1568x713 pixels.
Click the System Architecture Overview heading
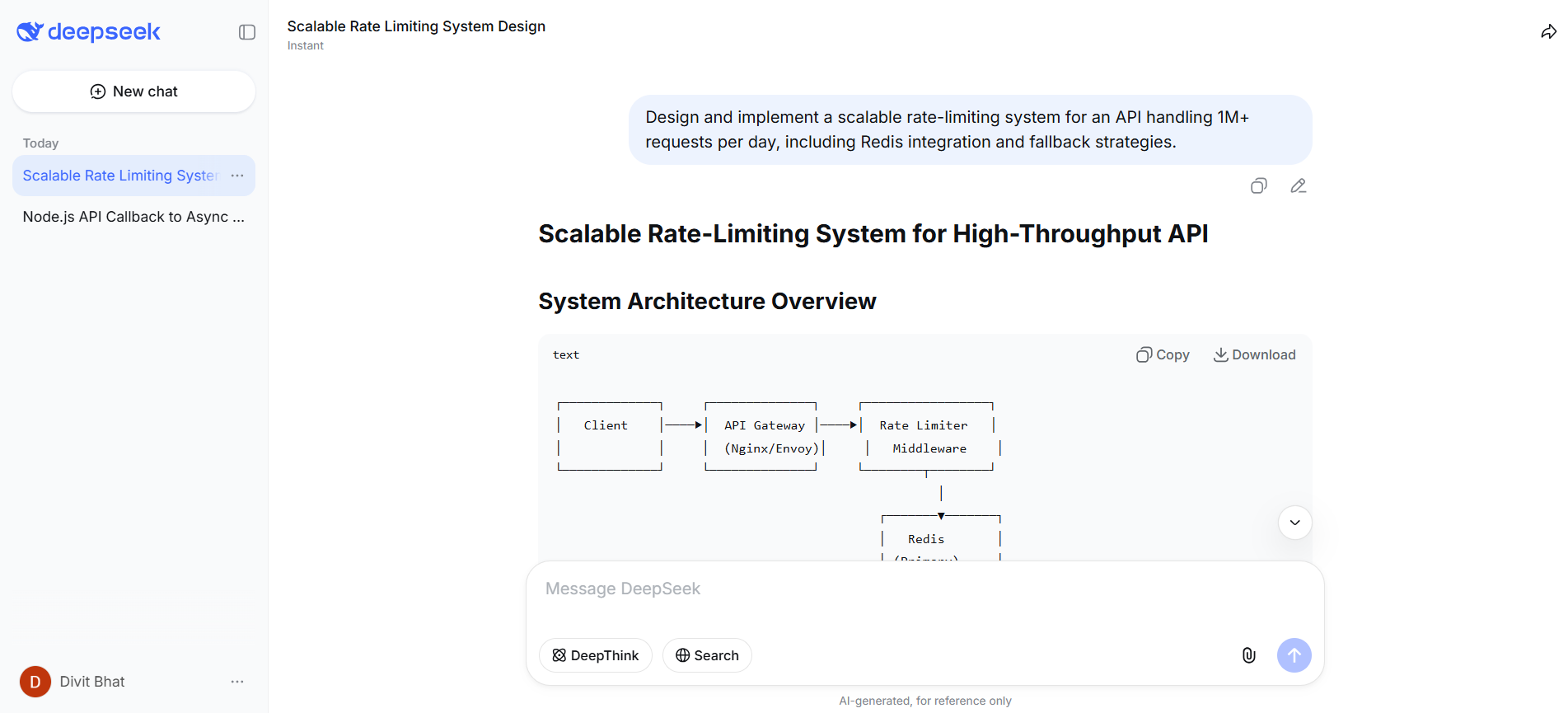[x=707, y=302]
